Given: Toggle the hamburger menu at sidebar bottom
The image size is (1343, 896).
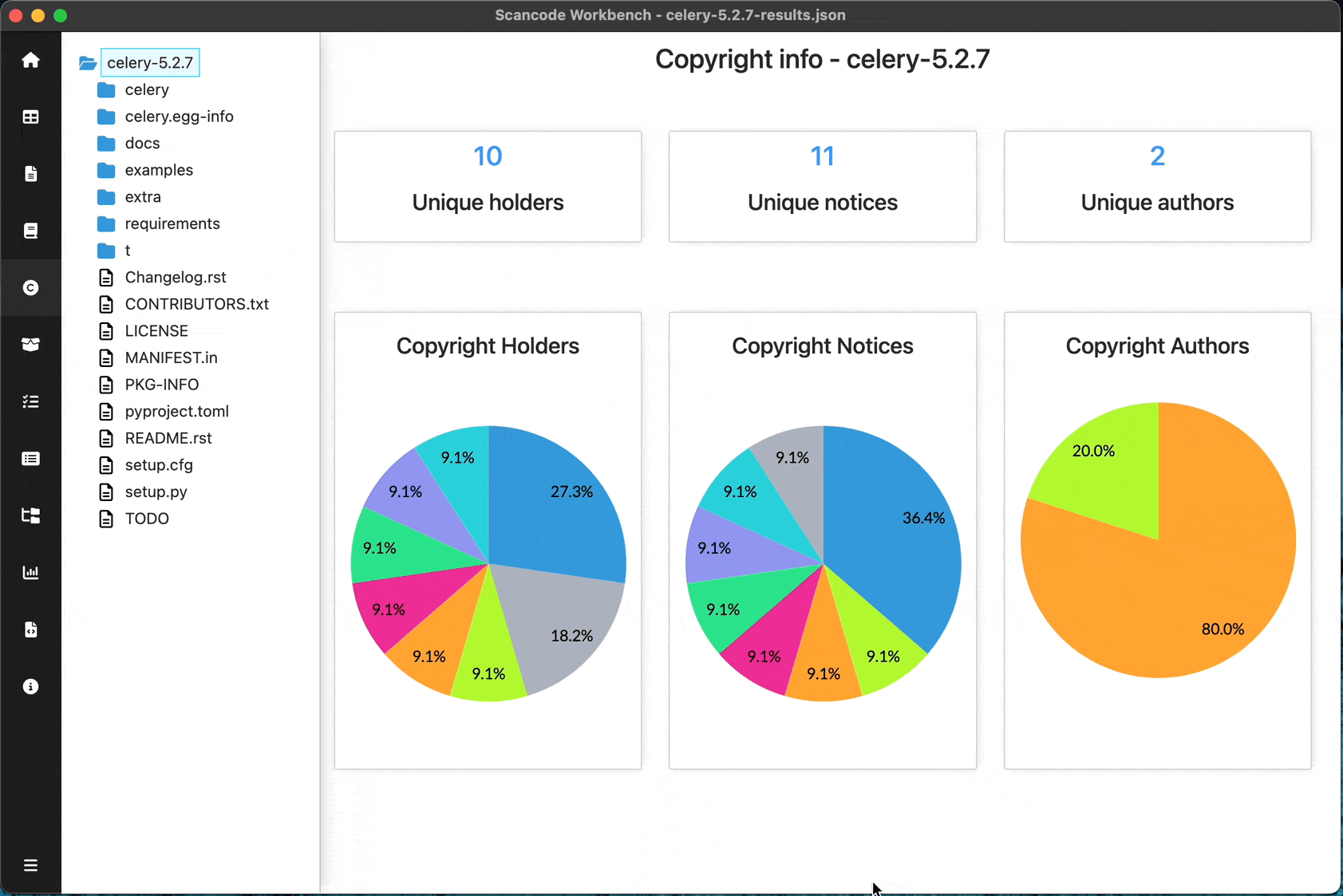Looking at the screenshot, I should pyautogui.click(x=30, y=865).
